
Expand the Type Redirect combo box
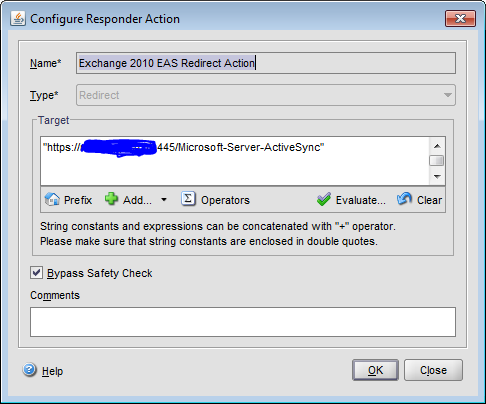(266, 95)
